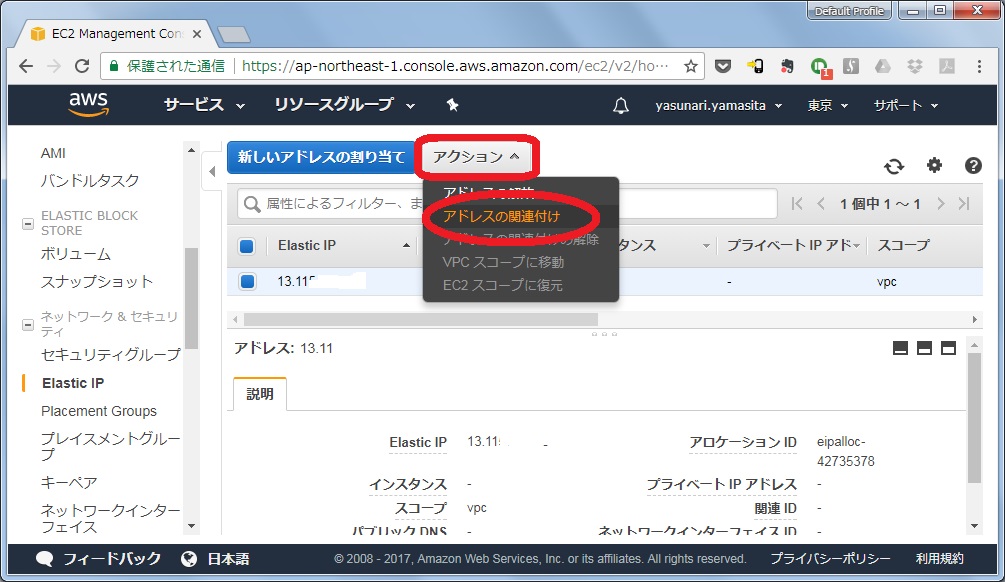Jump to the last page of results
Viewport: 1005px width, 582px height.
pyautogui.click(x=964, y=204)
